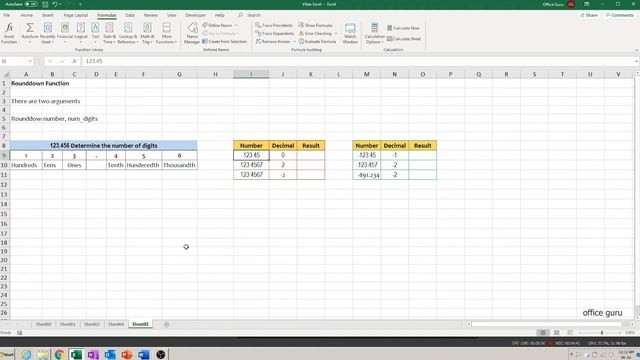
Task: Run Error Checking
Action: tap(315, 33)
